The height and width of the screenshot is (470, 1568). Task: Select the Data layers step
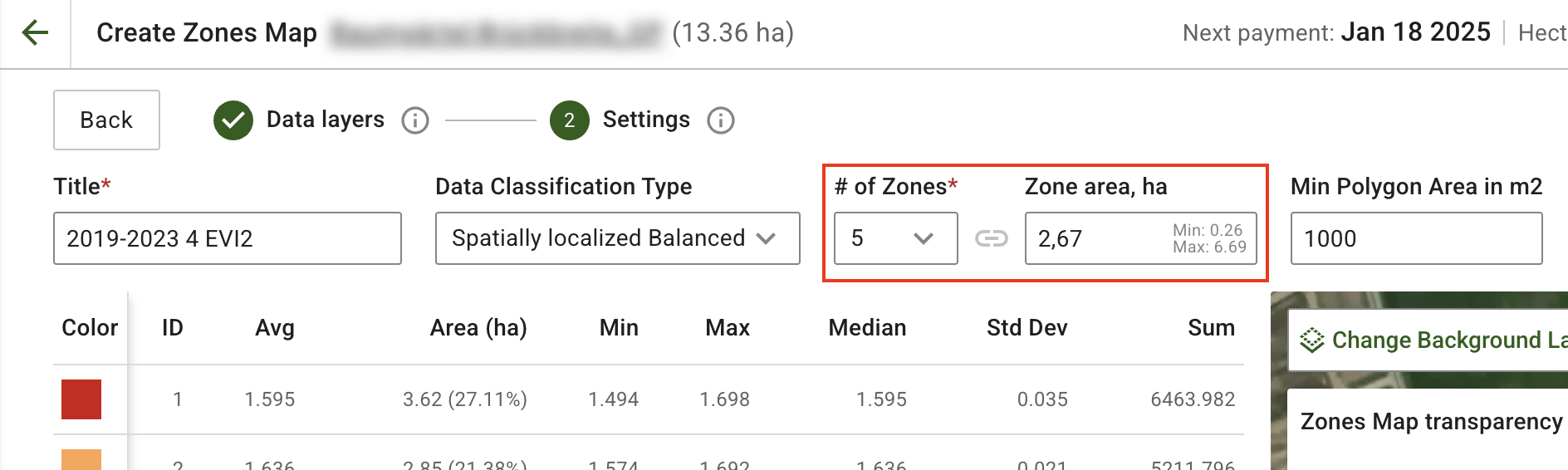325,120
